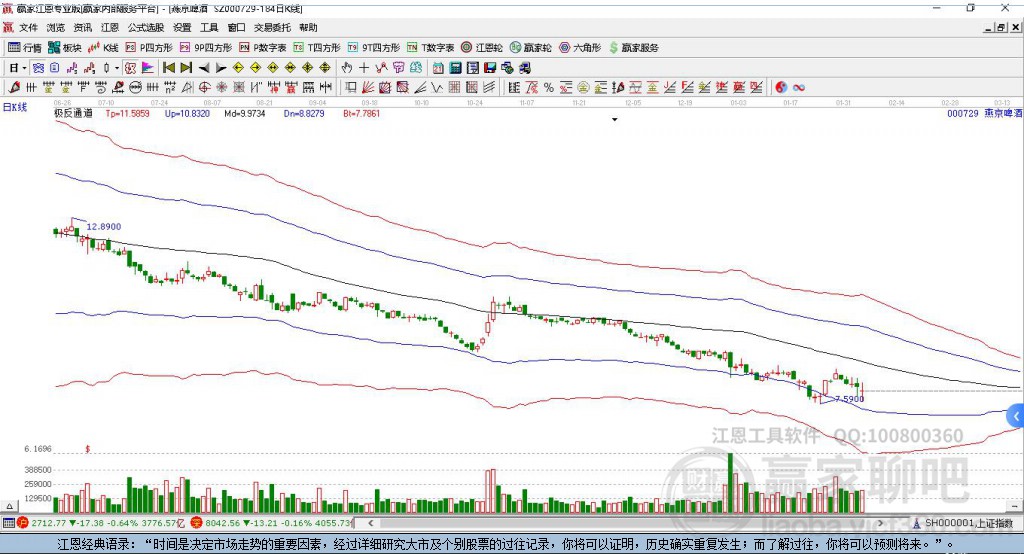
Task: Expand the candlestick style dropdown arrow
Action: pos(117,68)
